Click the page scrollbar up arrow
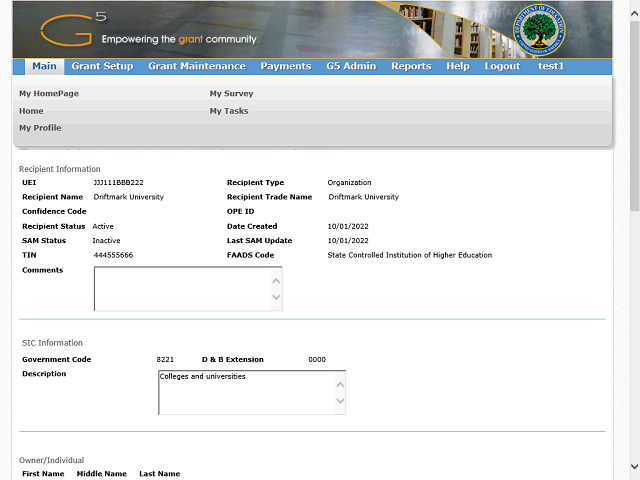The height and width of the screenshot is (480, 640). click(634, 7)
